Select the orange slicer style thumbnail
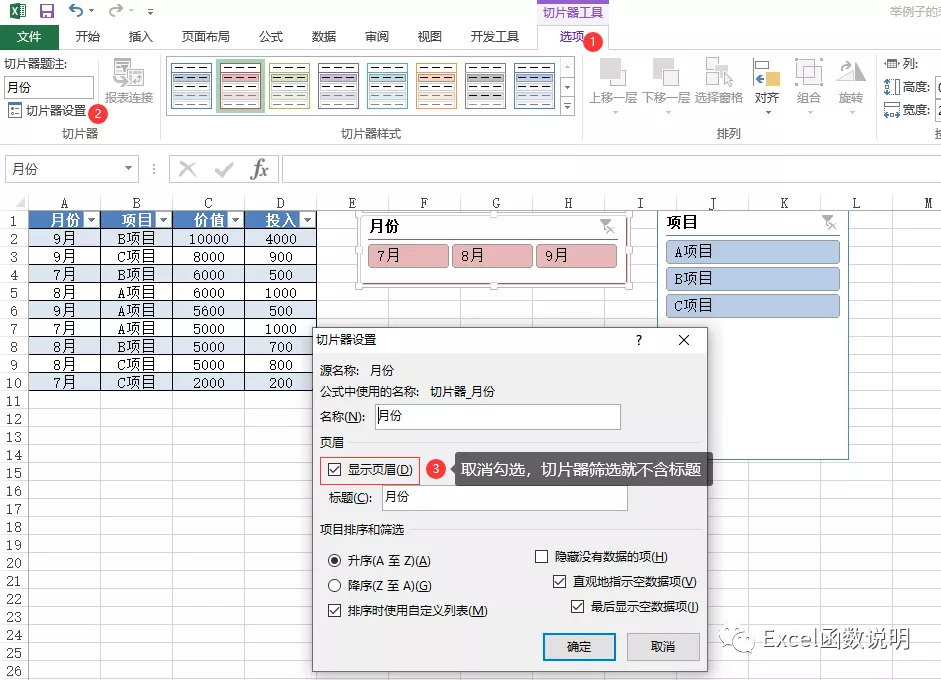Image resolution: width=941 pixels, height=680 pixels. [436, 86]
